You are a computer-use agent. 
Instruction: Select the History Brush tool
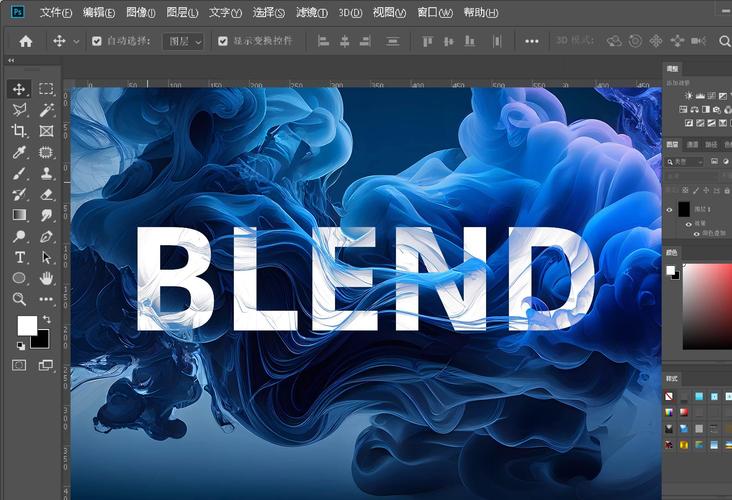pyautogui.click(x=19, y=194)
